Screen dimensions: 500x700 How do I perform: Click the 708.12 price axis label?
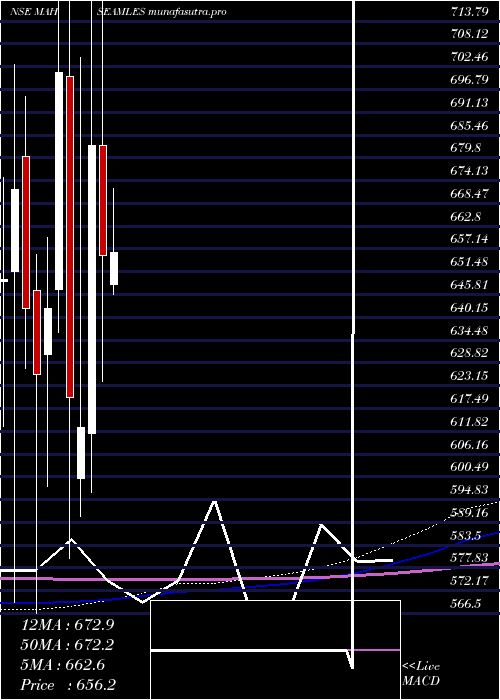pyautogui.click(x=470, y=34)
